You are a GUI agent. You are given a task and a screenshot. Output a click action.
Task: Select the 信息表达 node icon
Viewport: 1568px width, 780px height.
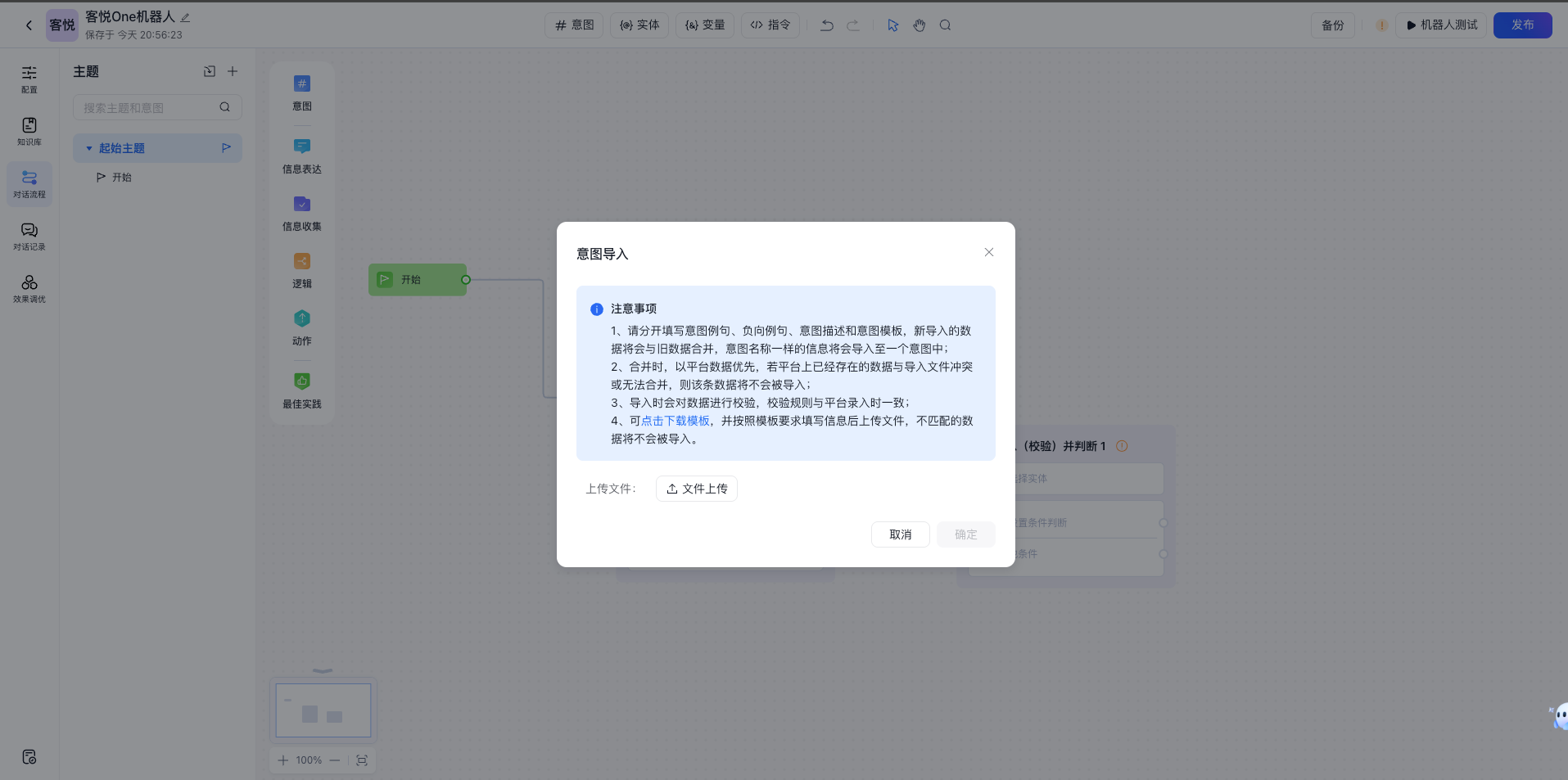click(301, 146)
